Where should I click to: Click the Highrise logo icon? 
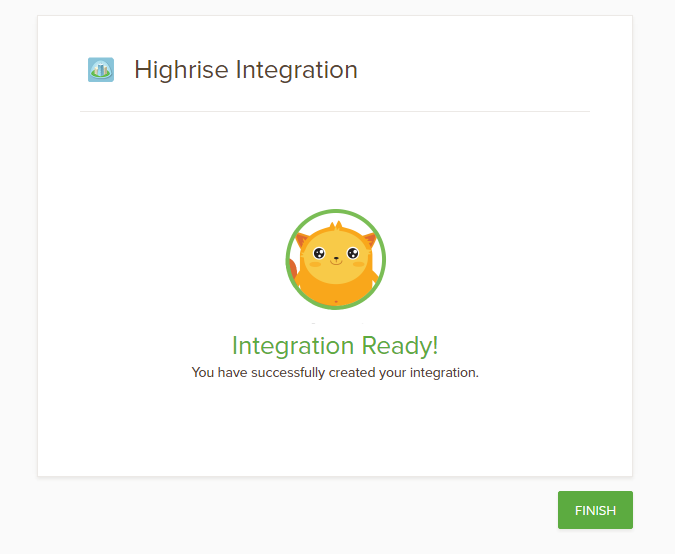coord(100,69)
